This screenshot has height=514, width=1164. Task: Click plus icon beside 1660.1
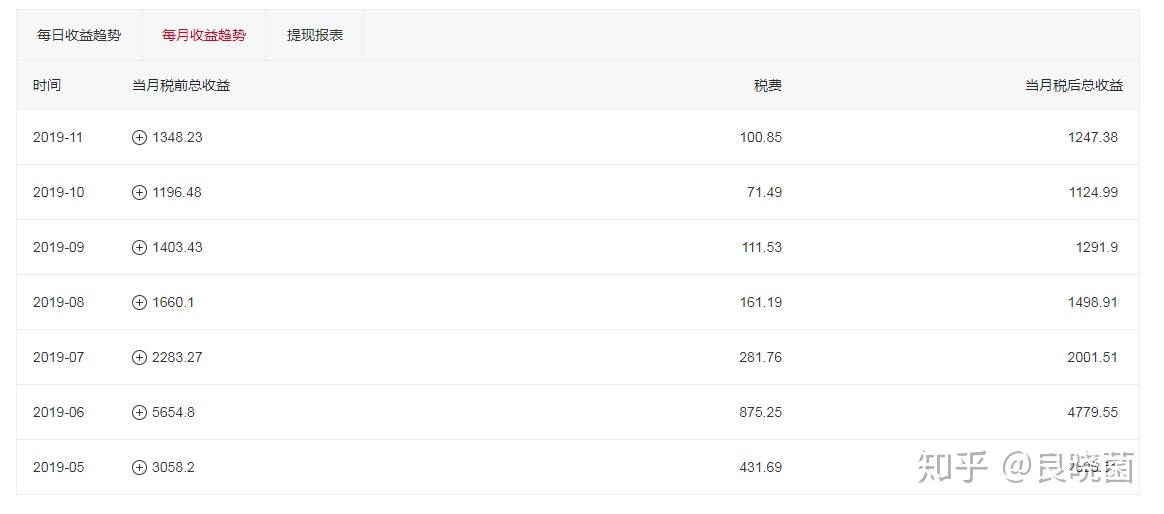pyautogui.click(x=139, y=302)
